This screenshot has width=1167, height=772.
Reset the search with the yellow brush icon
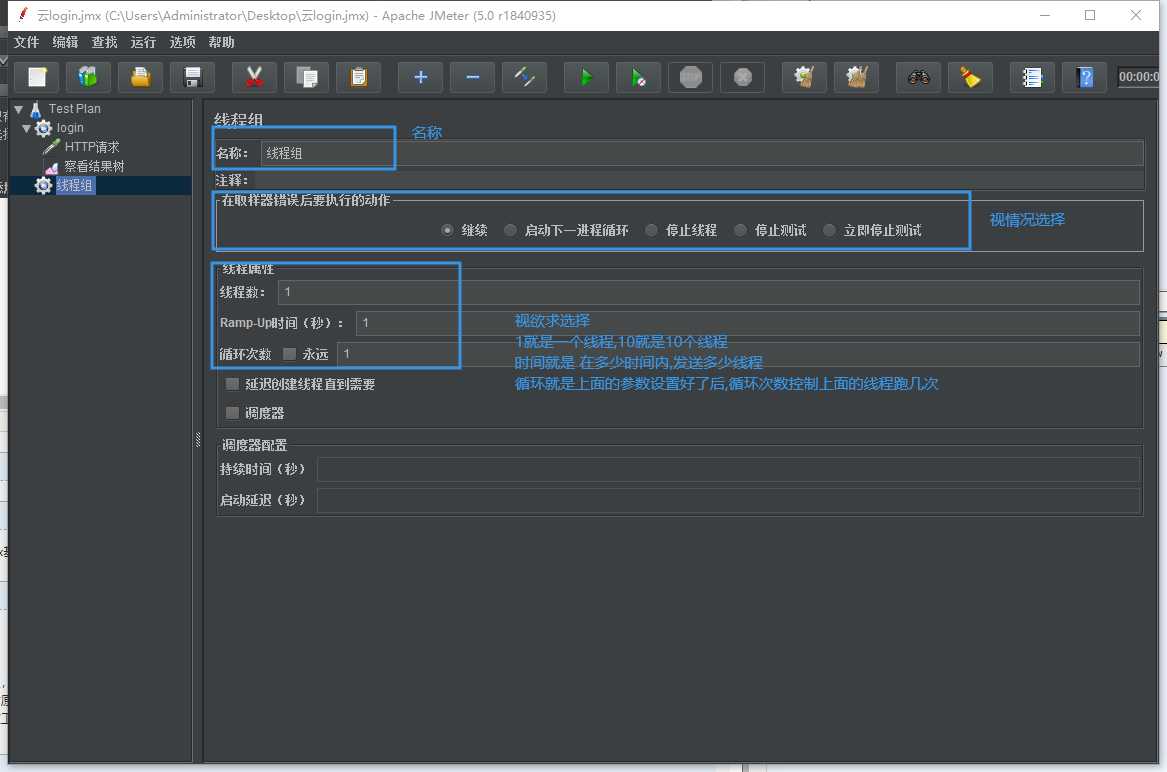(x=971, y=77)
